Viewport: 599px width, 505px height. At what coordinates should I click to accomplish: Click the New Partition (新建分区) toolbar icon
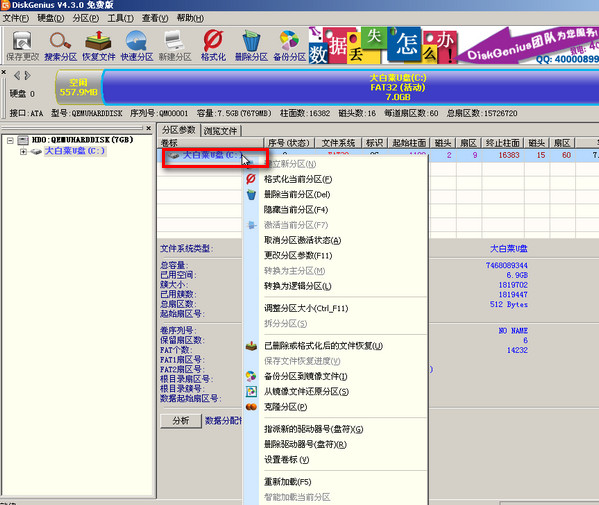pos(175,46)
